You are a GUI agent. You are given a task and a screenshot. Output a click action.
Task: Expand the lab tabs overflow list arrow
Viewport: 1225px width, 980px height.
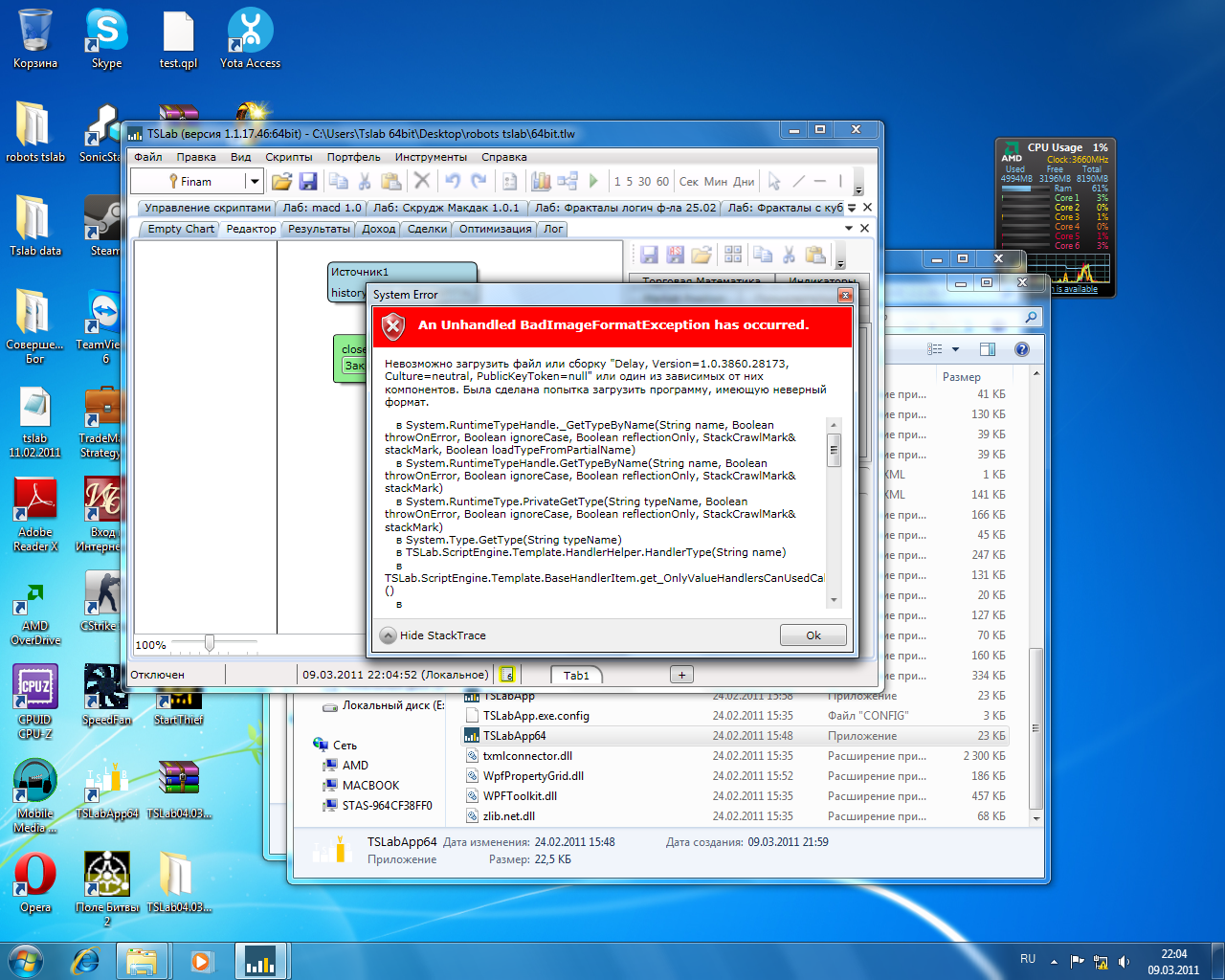pyautogui.click(x=852, y=208)
